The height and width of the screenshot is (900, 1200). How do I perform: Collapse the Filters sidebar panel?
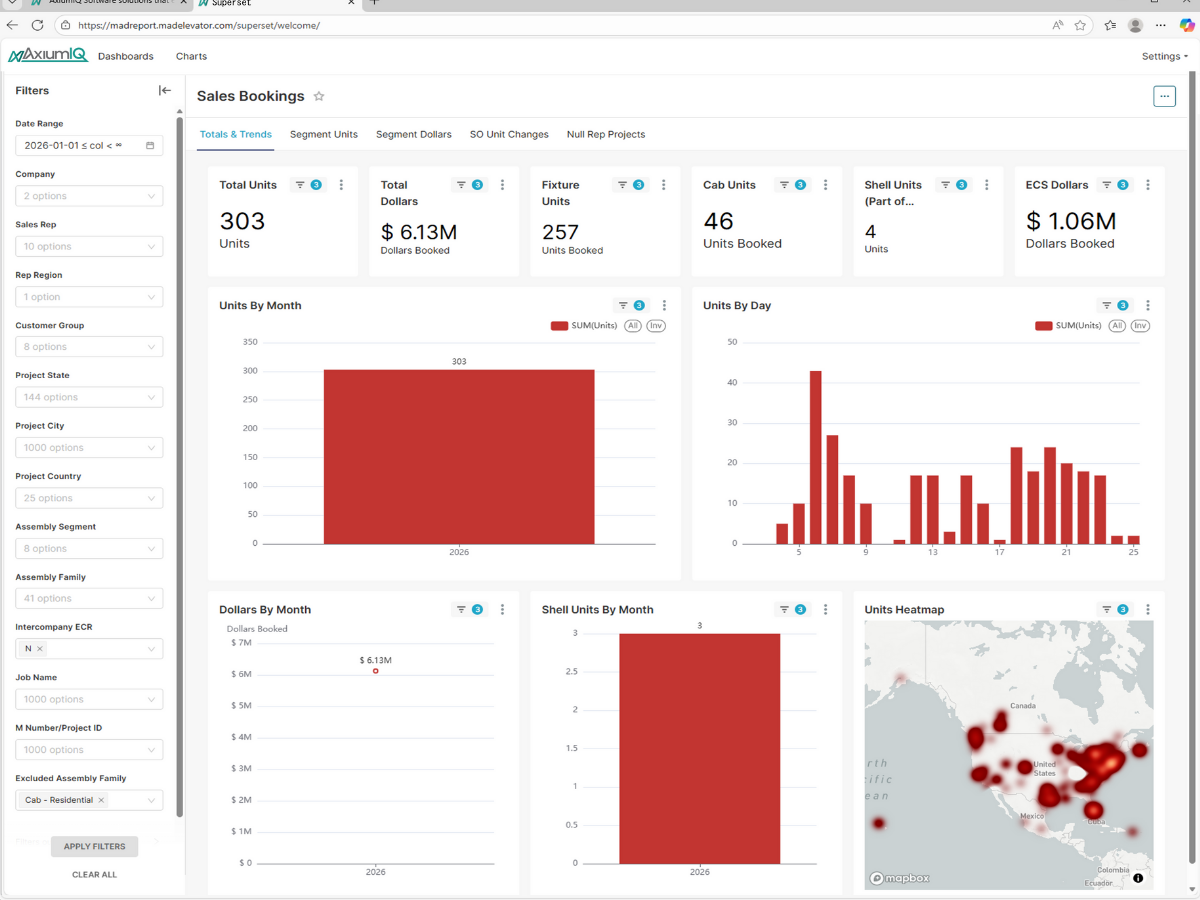165,90
